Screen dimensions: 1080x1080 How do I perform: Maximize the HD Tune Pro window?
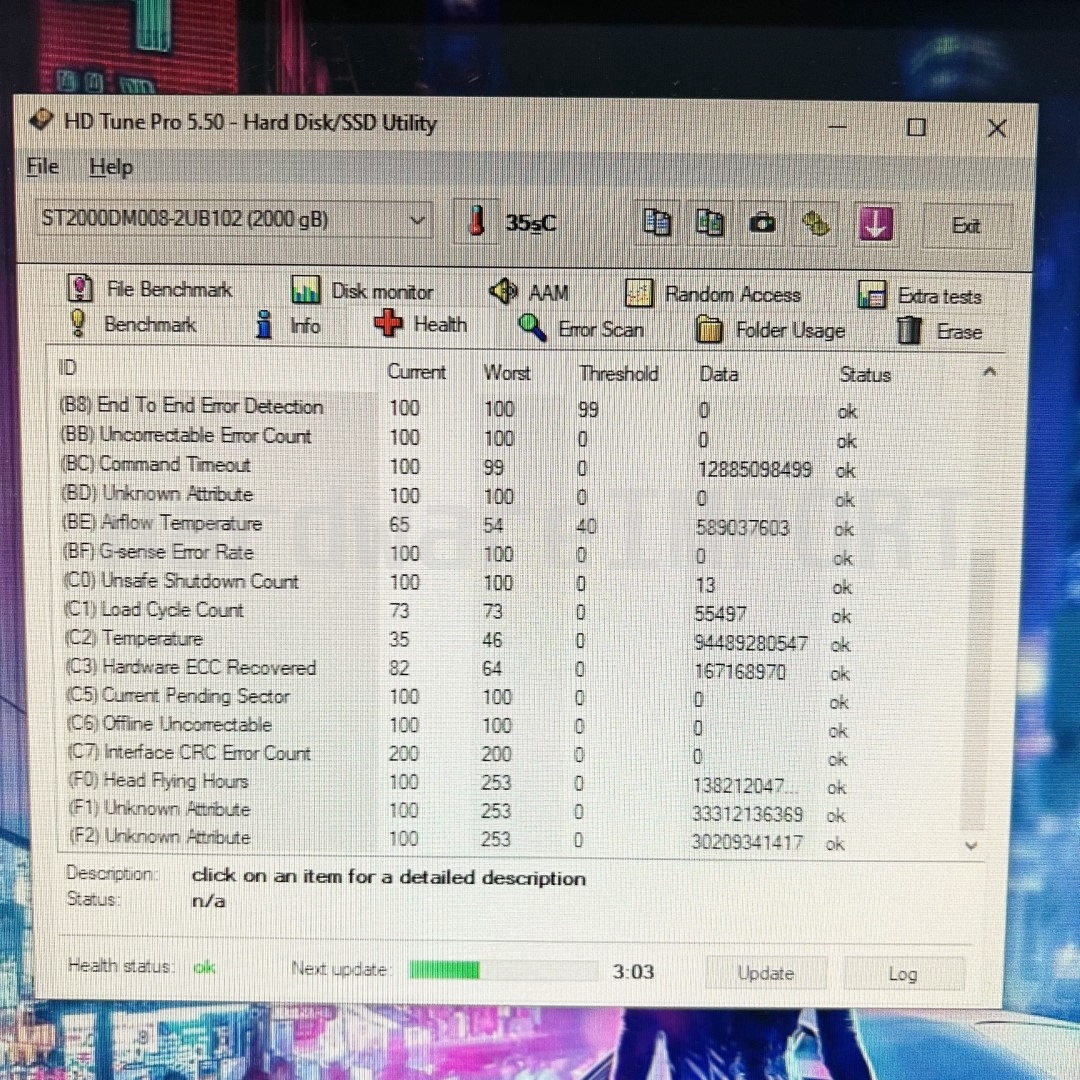click(916, 127)
